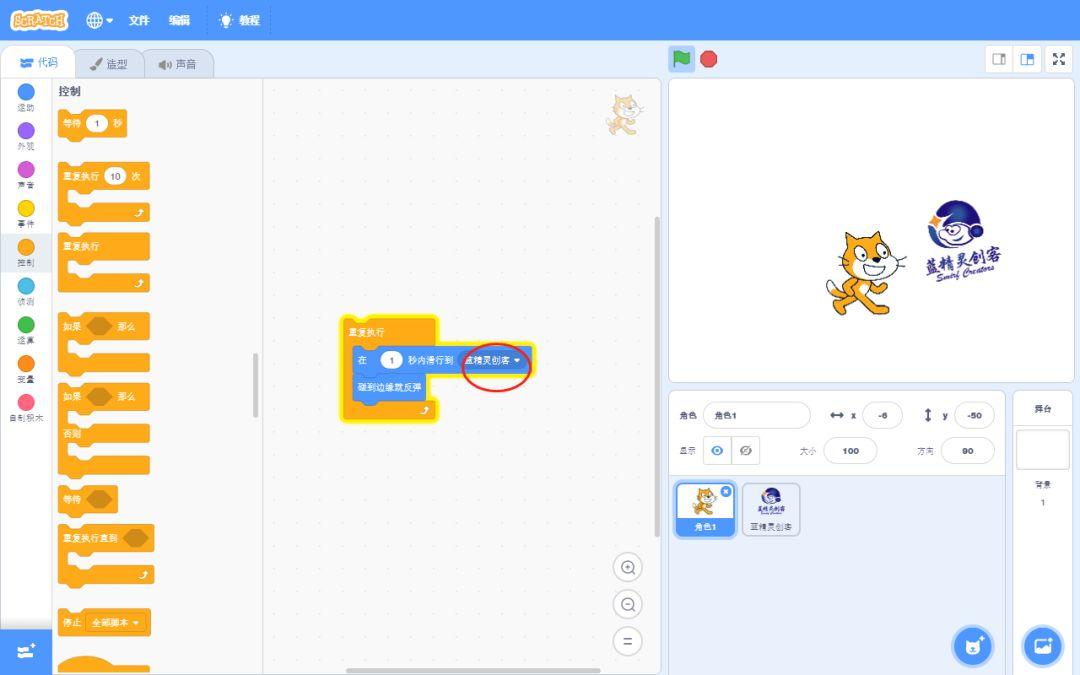This screenshot has width=1080, height=675.
Task: Click the workspace vertical scrollbar
Action: 657,377
